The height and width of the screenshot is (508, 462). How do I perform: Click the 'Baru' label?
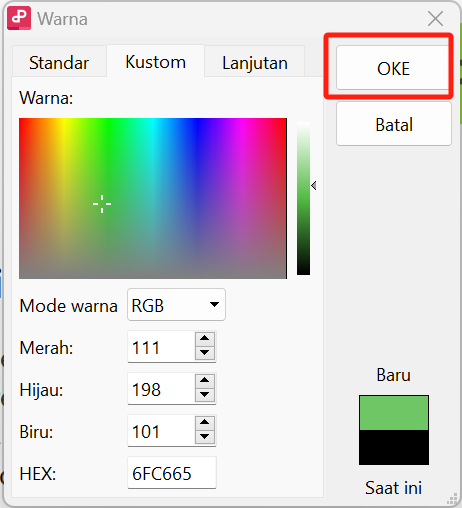394,375
